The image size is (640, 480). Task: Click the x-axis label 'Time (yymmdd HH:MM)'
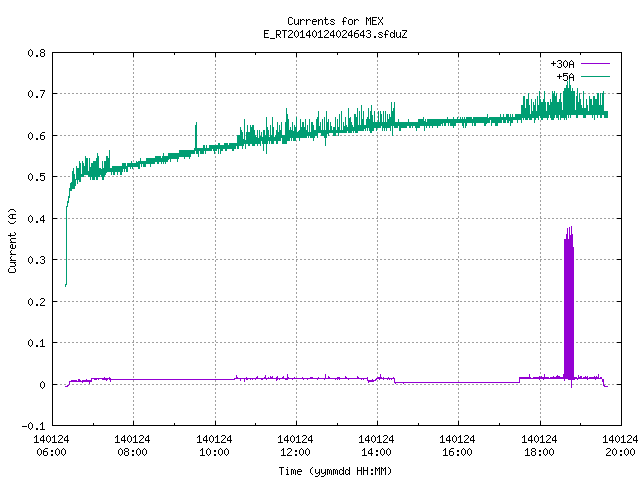[335, 471]
